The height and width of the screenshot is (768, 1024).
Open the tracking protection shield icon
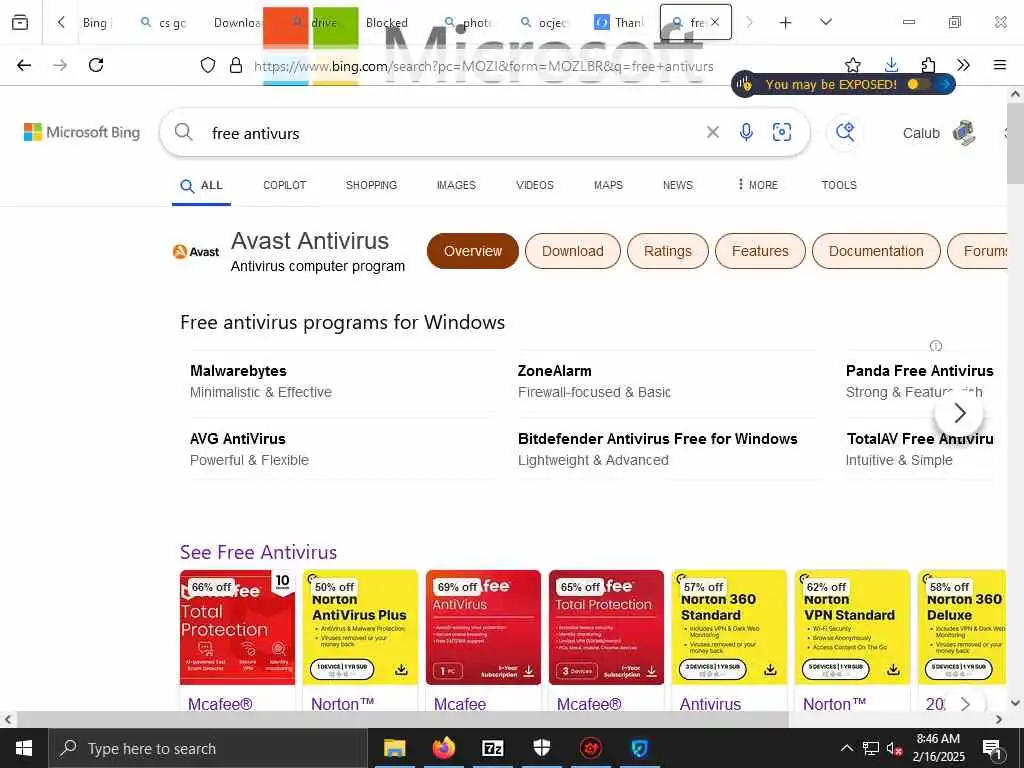click(208, 65)
